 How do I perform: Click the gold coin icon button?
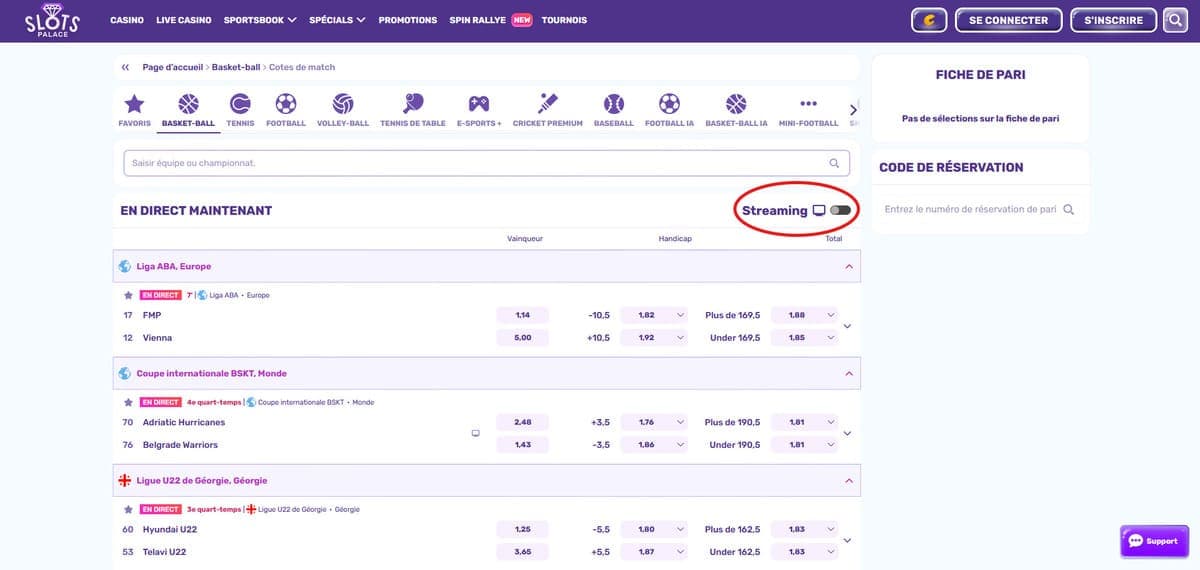tap(929, 20)
